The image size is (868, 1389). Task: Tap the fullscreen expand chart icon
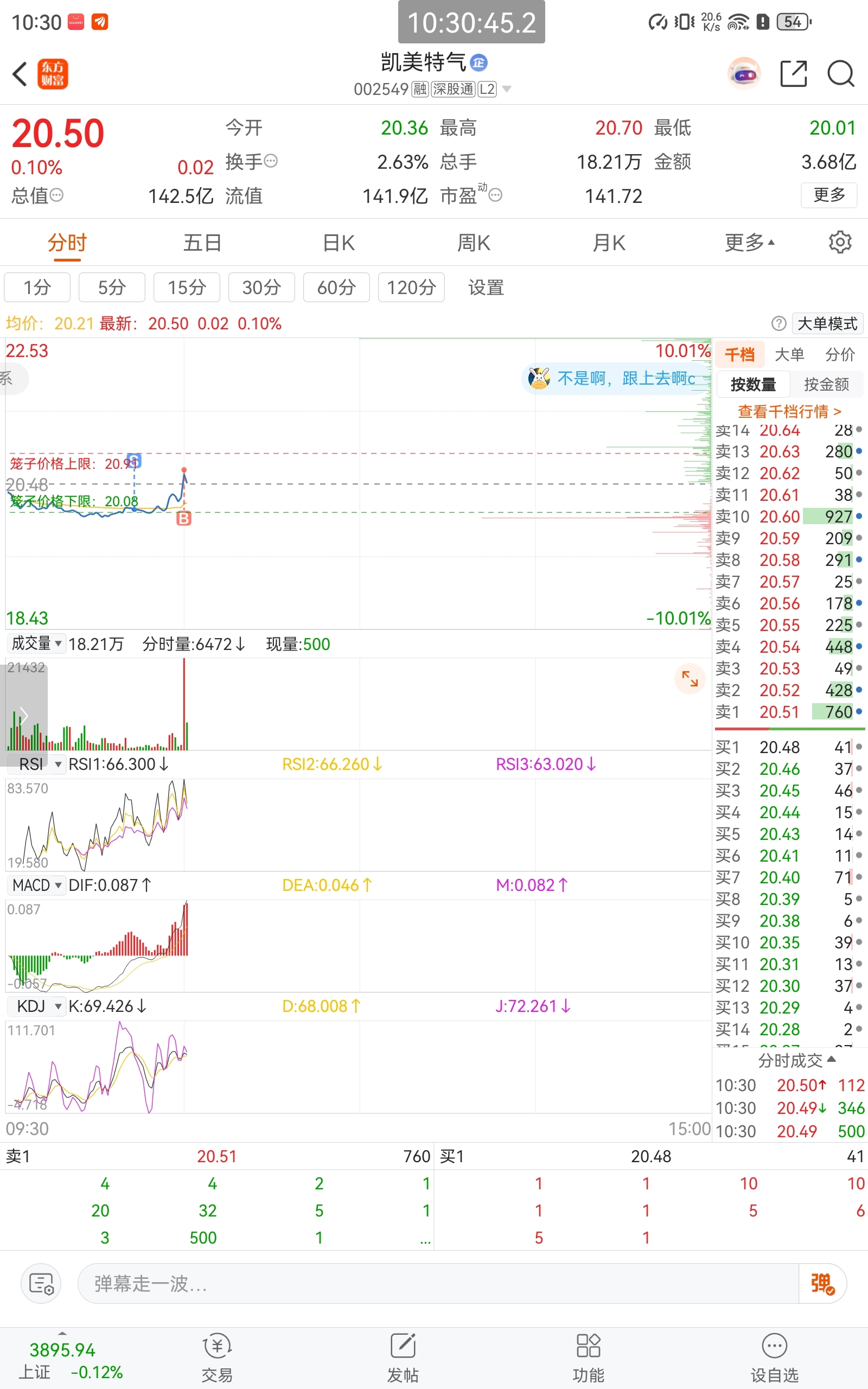[690, 679]
